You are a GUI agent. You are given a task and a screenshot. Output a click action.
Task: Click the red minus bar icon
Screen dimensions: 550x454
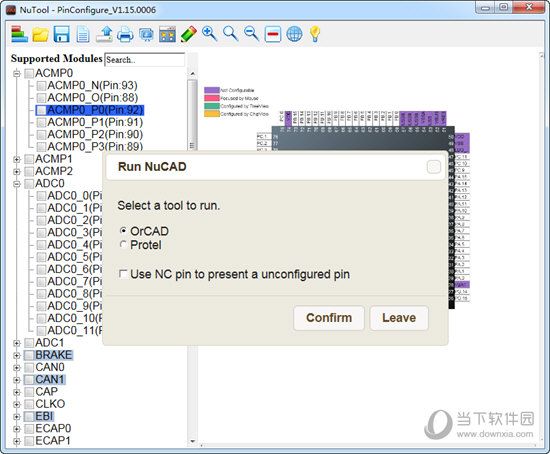coord(273,34)
